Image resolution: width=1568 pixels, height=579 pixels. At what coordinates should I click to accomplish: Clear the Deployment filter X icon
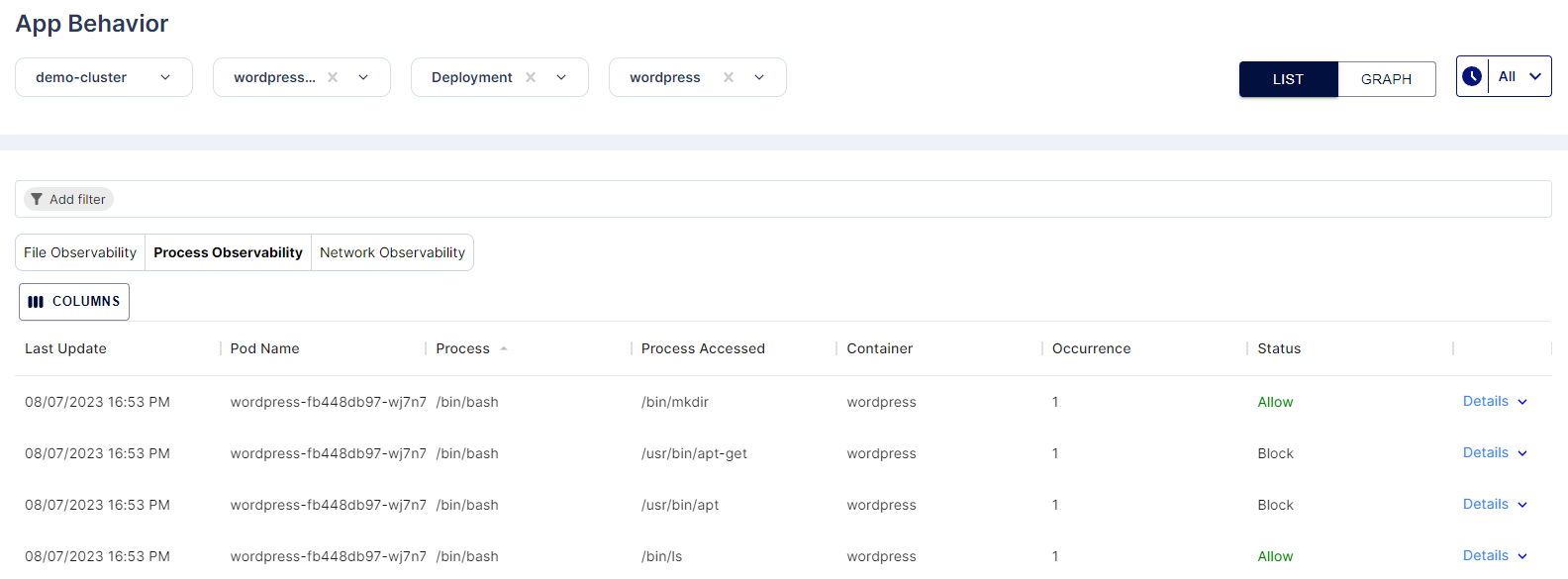click(x=531, y=77)
